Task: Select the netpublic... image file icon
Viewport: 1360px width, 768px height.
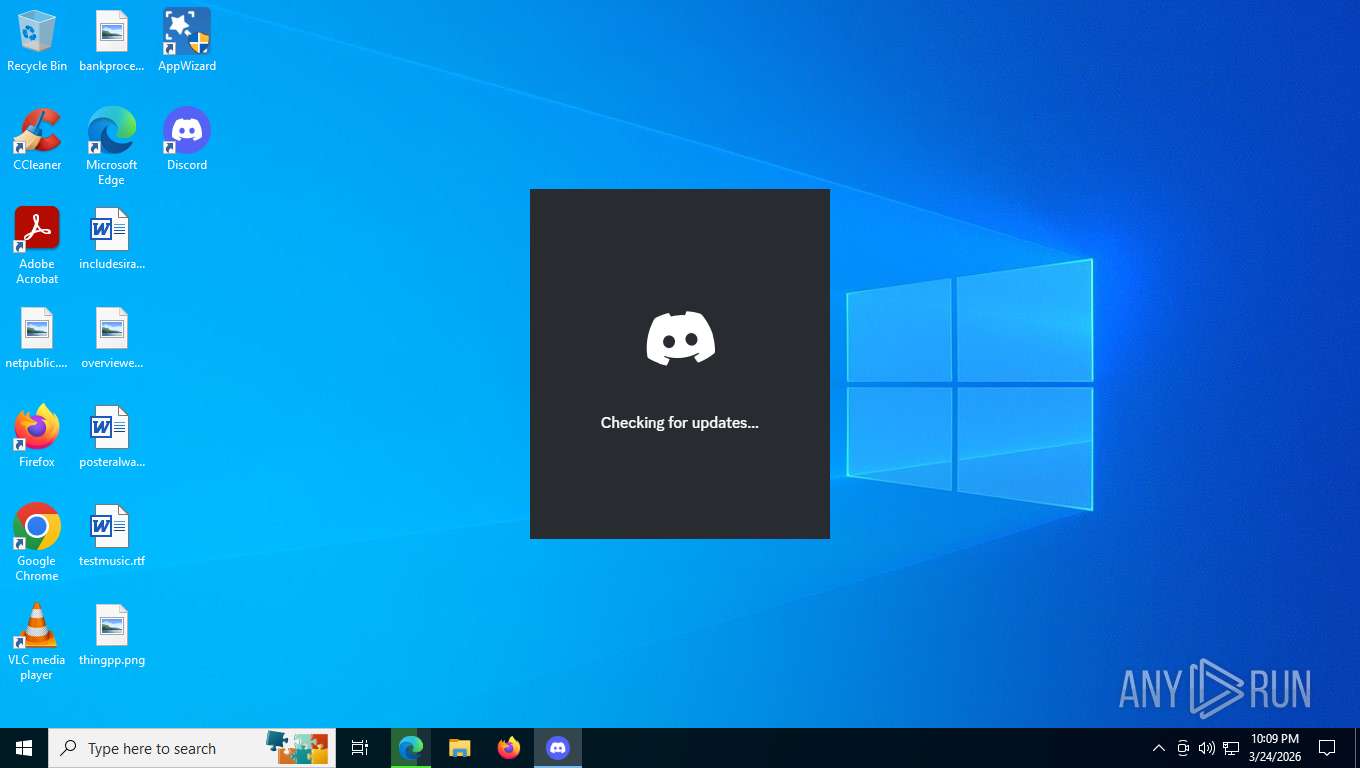Action: (37, 338)
